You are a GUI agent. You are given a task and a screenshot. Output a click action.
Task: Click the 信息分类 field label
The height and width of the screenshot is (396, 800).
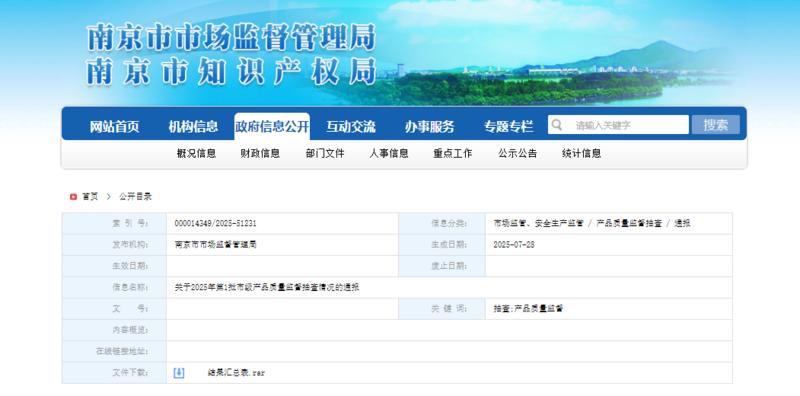coord(449,224)
